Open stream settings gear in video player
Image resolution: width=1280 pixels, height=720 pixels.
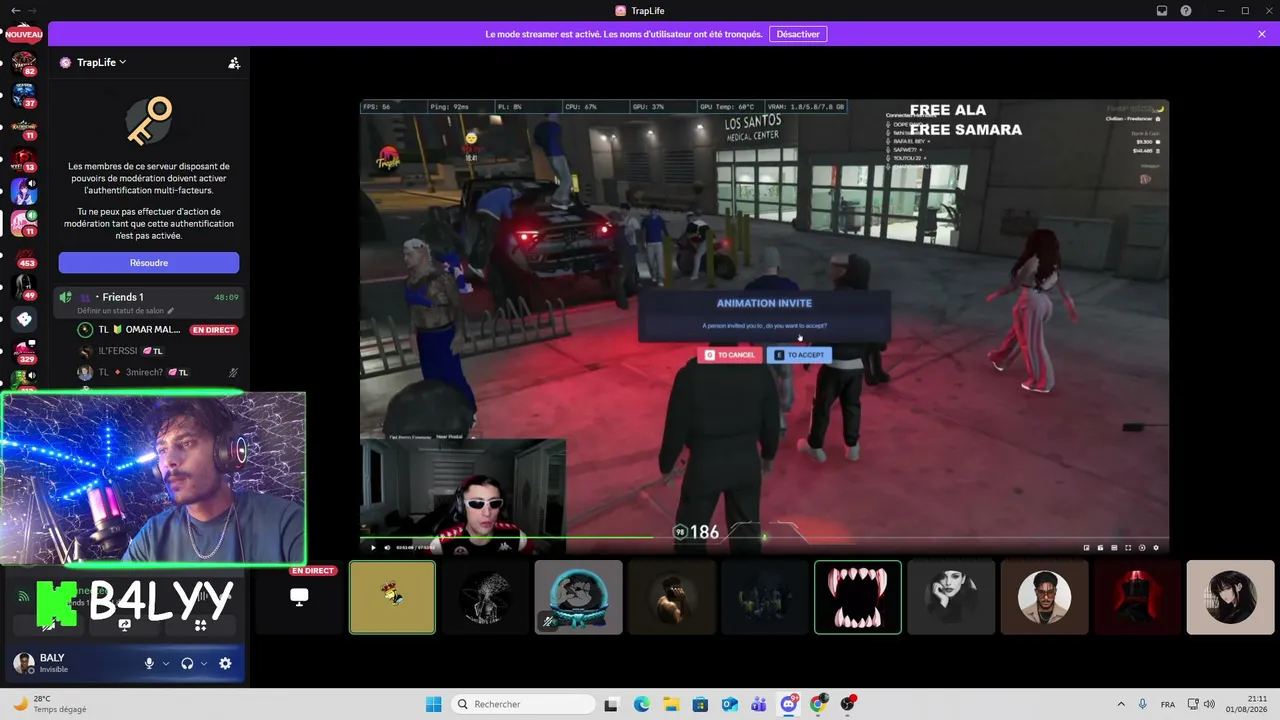tap(1156, 547)
